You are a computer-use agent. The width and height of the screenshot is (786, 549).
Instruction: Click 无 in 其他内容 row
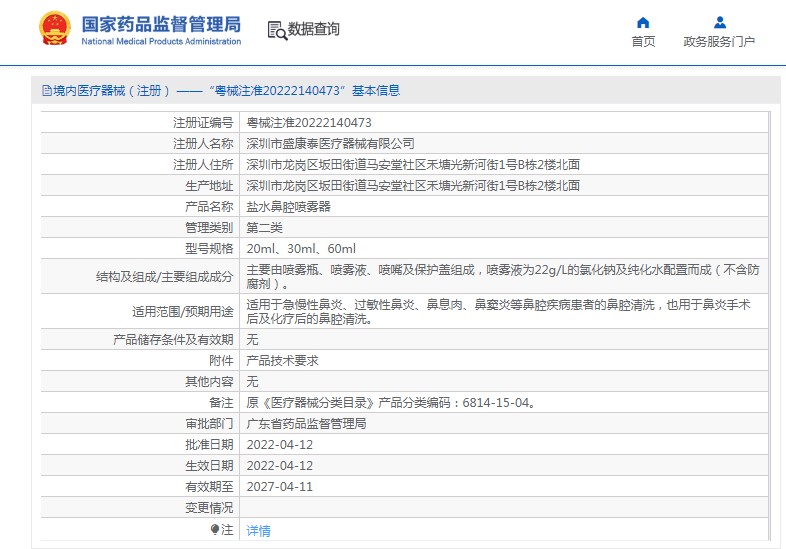click(252, 382)
